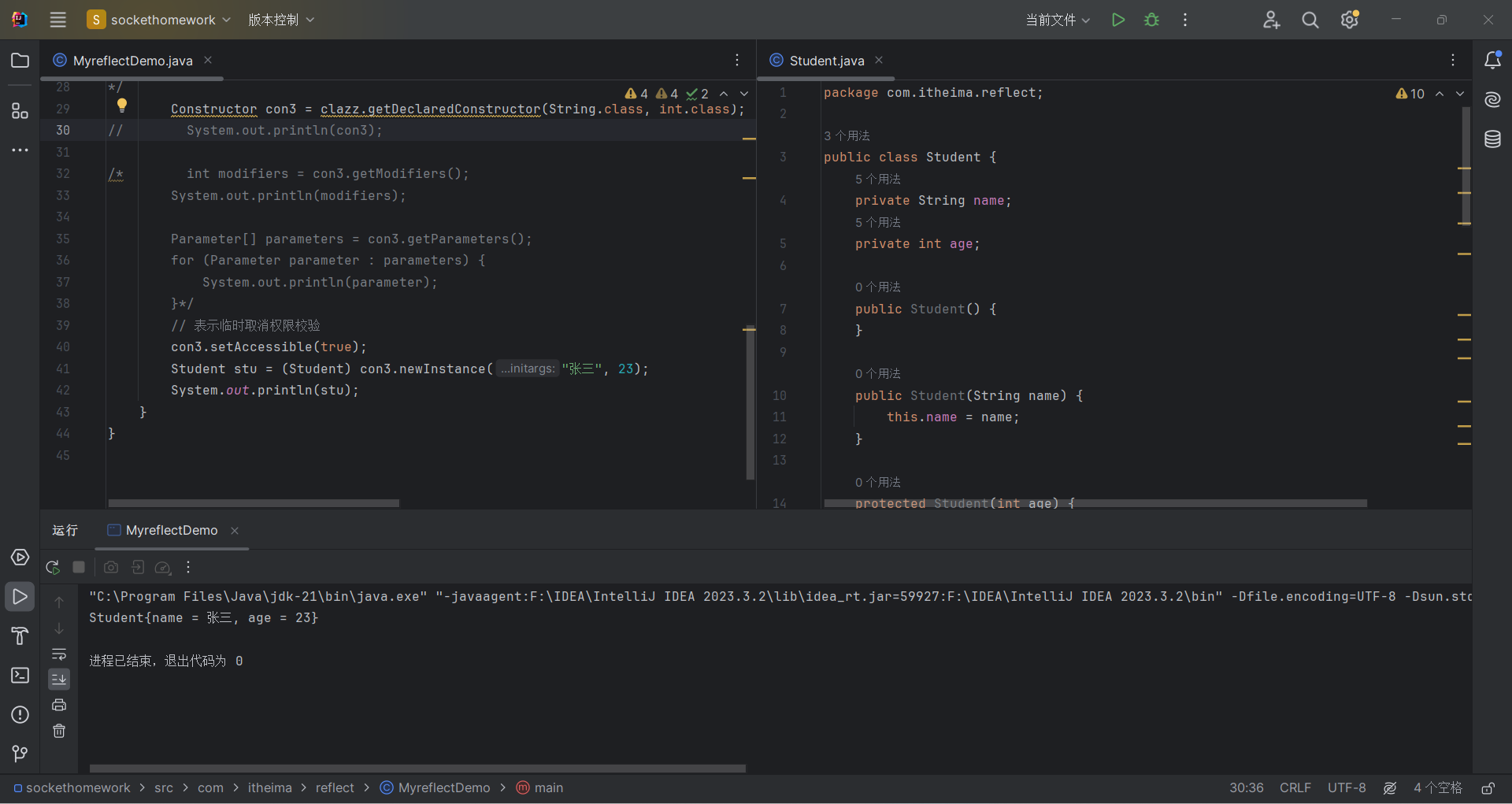Viewport: 1512px width, 804px height.
Task: Toggle read-only lock in status bar
Action: [1488, 788]
